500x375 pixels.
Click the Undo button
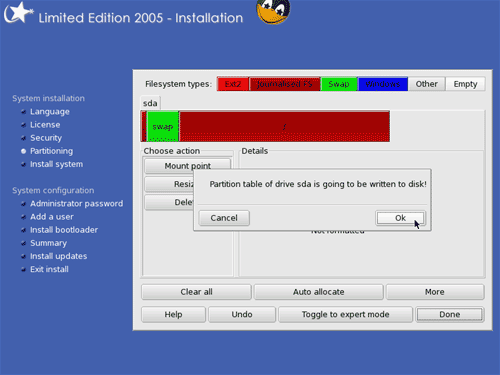coord(242,314)
